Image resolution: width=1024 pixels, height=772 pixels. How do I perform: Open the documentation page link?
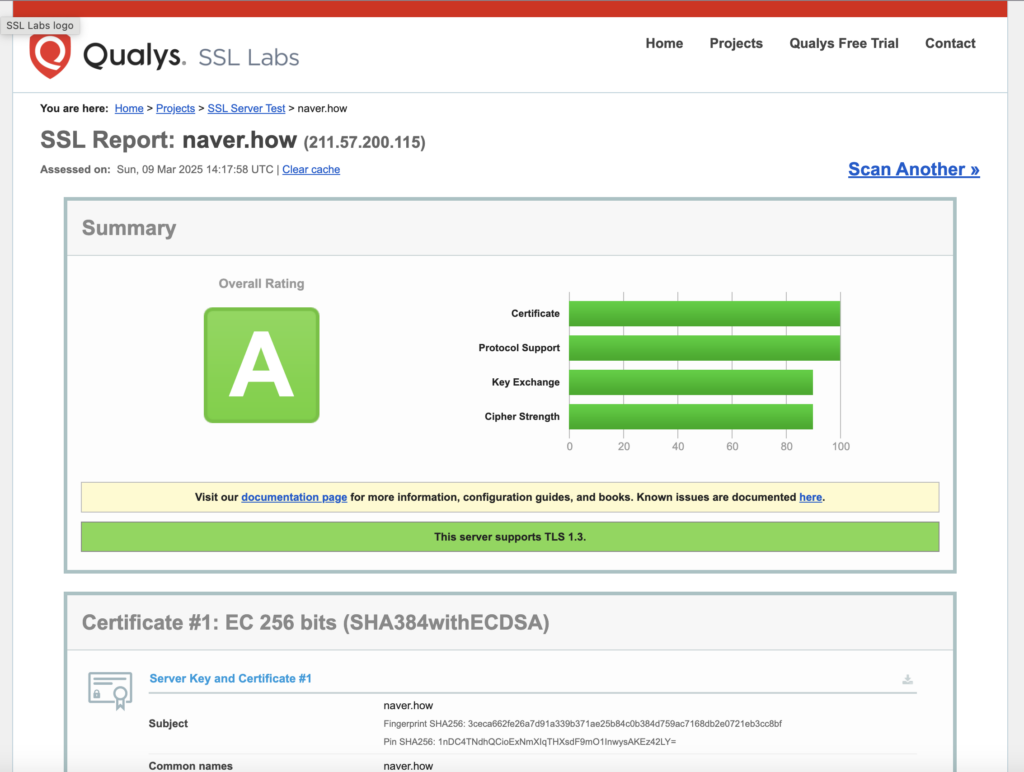point(294,497)
